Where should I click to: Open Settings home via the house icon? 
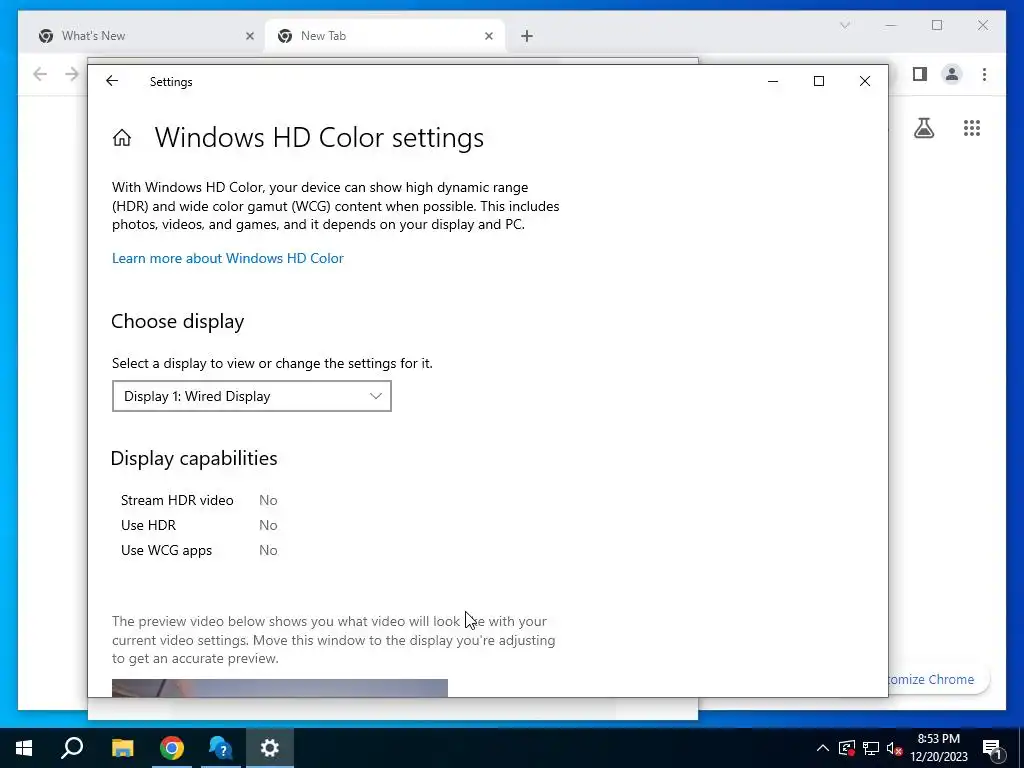(x=121, y=138)
